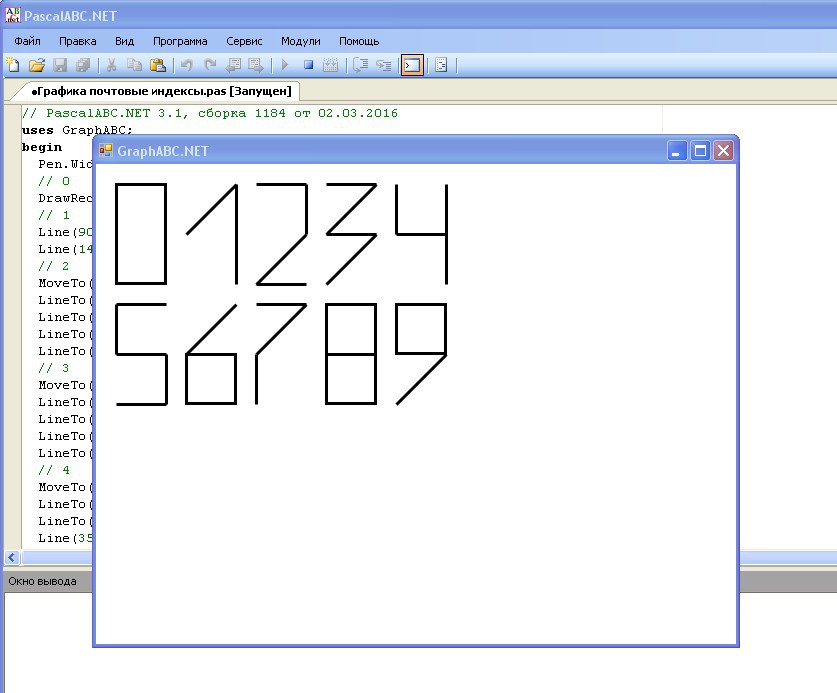
Task: Open the Файл menu
Action: pyautogui.click(x=27, y=41)
